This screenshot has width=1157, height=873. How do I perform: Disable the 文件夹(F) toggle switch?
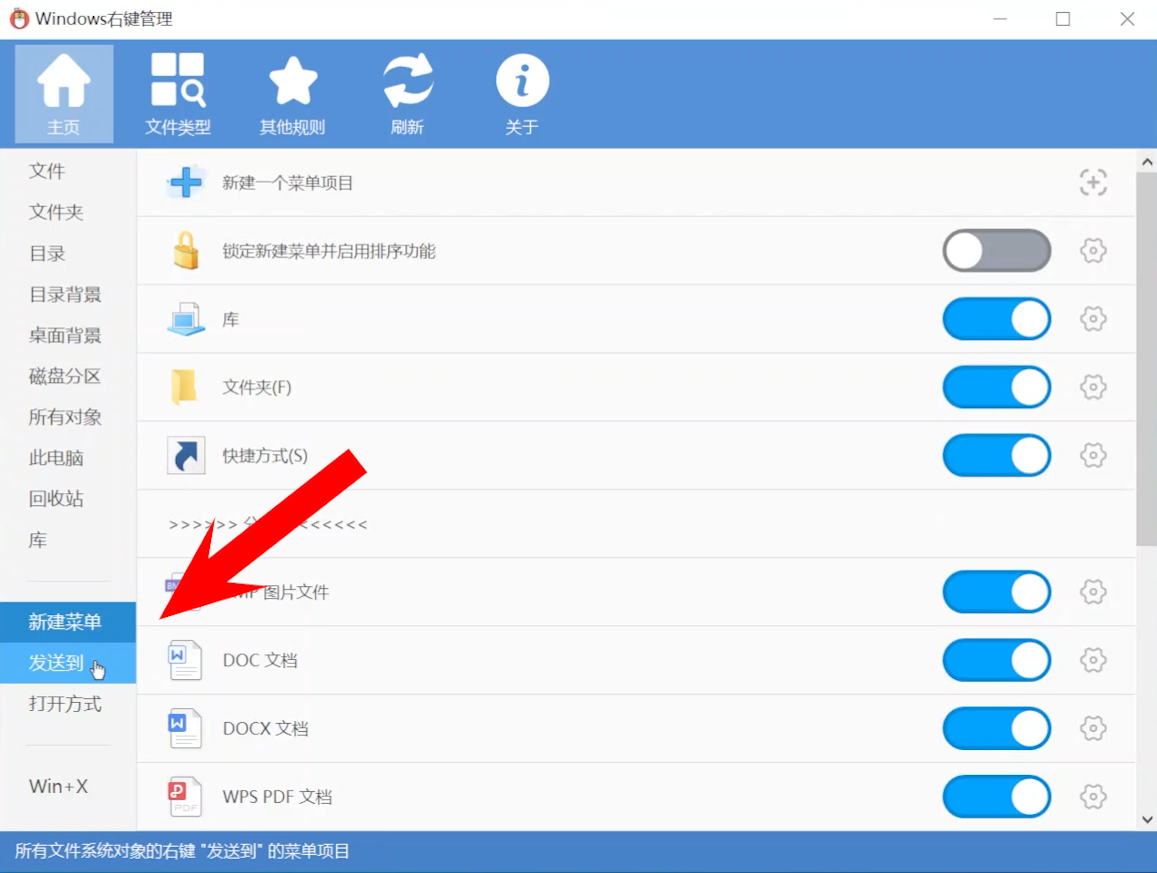point(996,388)
